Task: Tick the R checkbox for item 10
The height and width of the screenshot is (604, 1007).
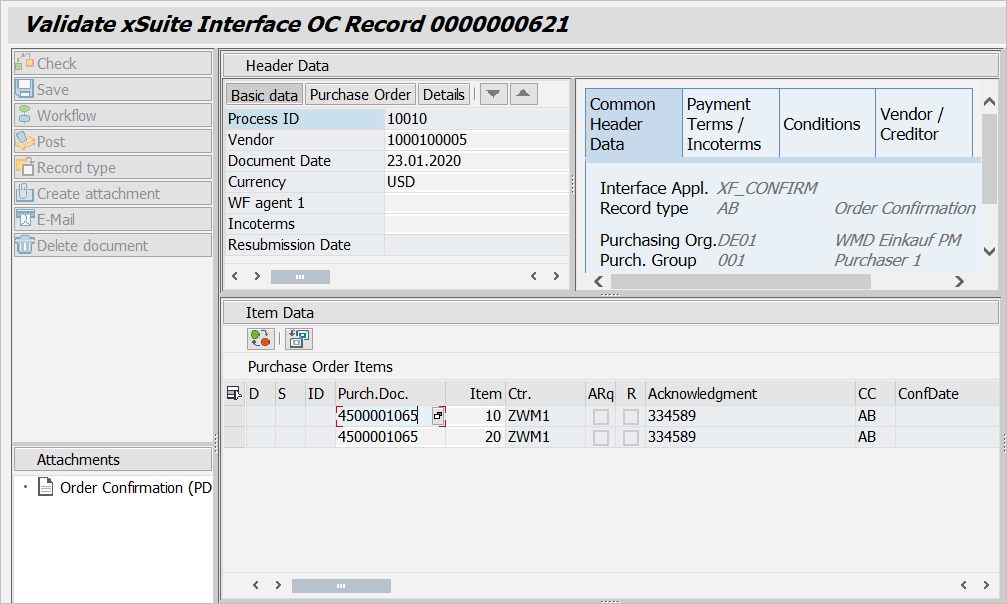Action: click(631, 416)
